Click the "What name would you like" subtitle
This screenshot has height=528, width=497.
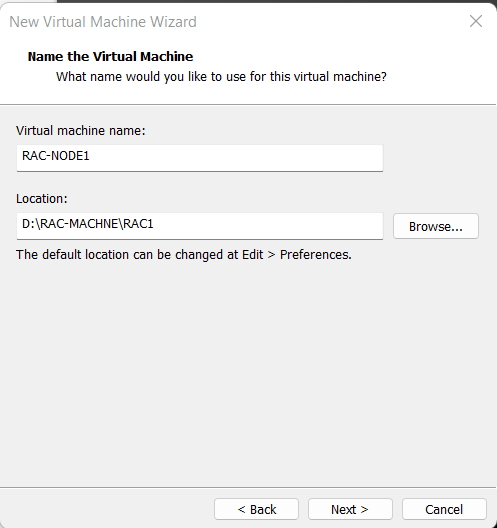point(221,77)
